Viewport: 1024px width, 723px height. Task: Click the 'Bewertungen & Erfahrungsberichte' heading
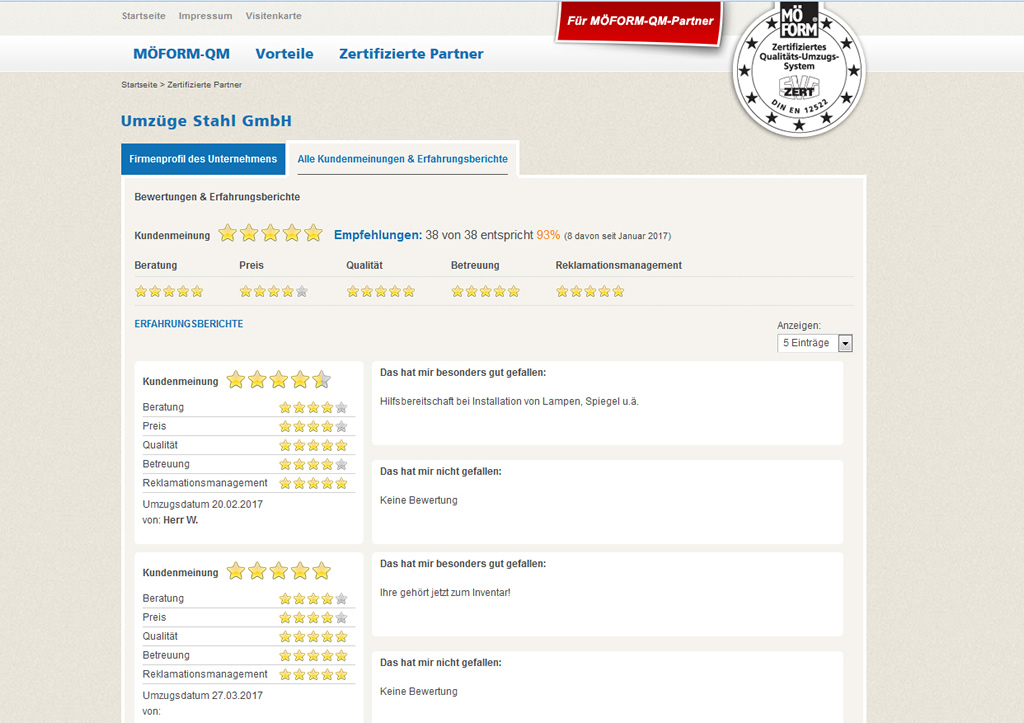217,197
